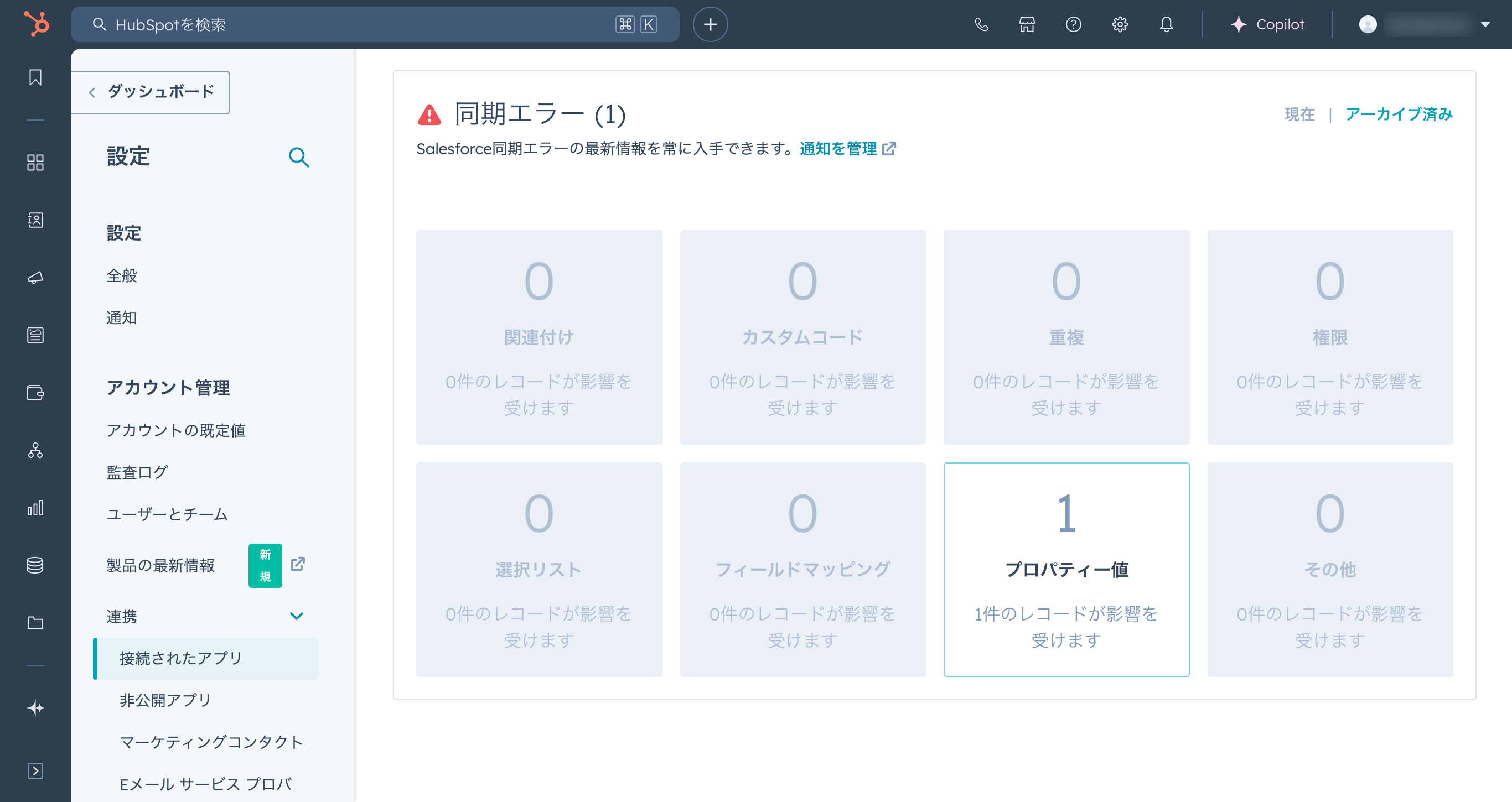The width and height of the screenshot is (1512, 802).
Task: Click the red sync error warning icon
Action: click(429, 114)
